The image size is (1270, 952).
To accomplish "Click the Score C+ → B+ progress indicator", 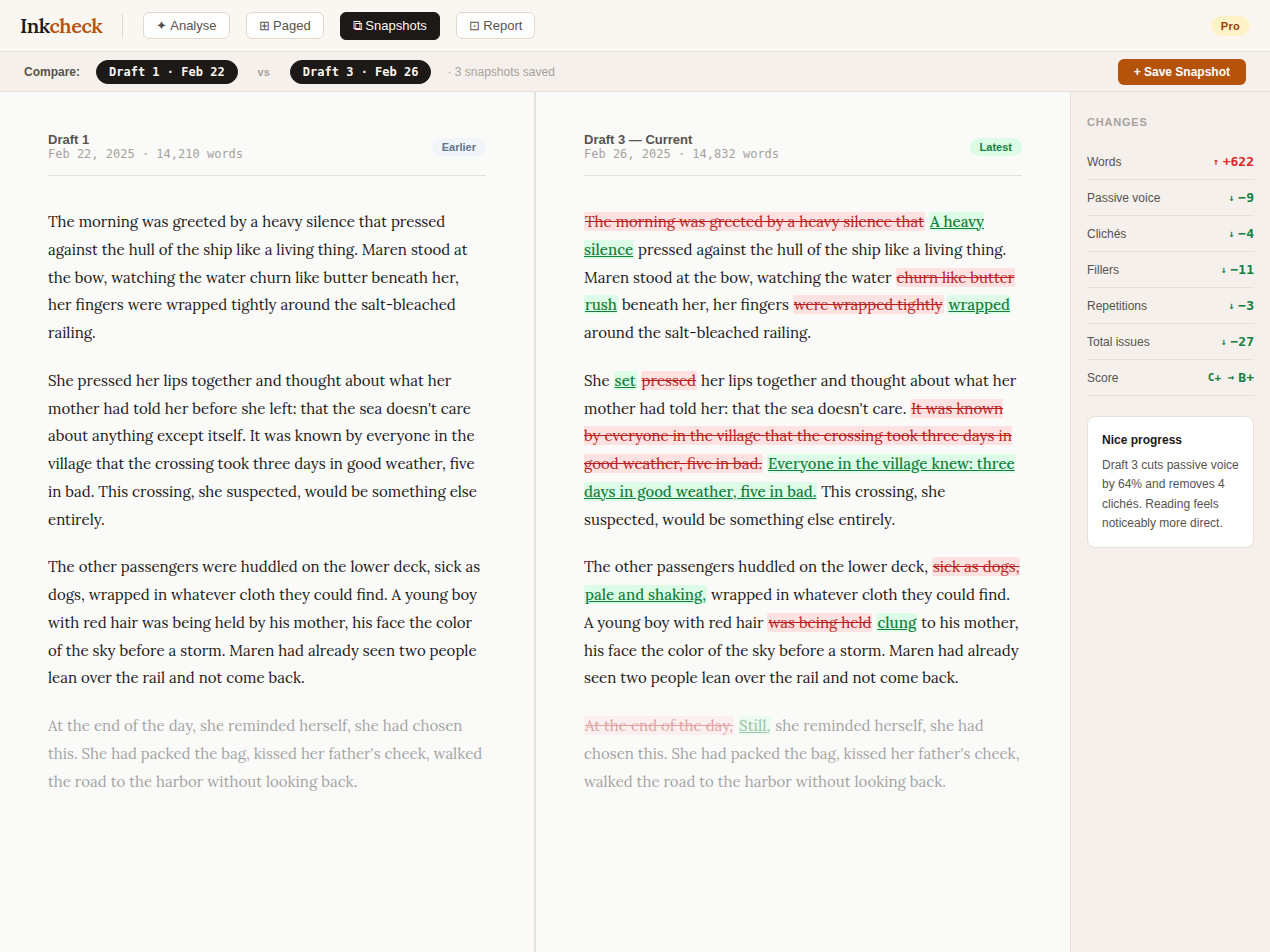I will click(x=1233, y=377).
